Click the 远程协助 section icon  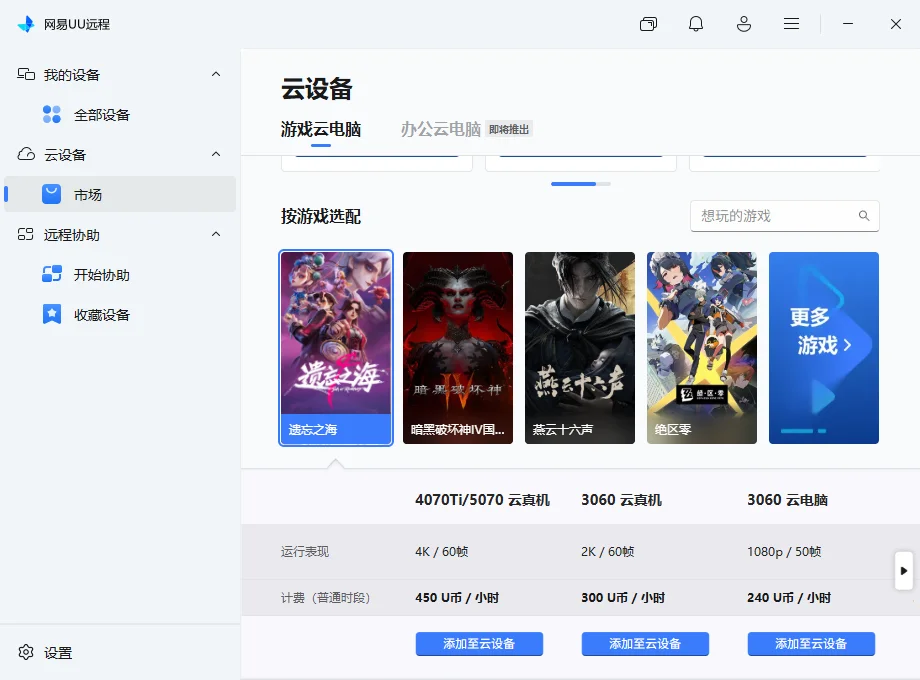(26, 235)
